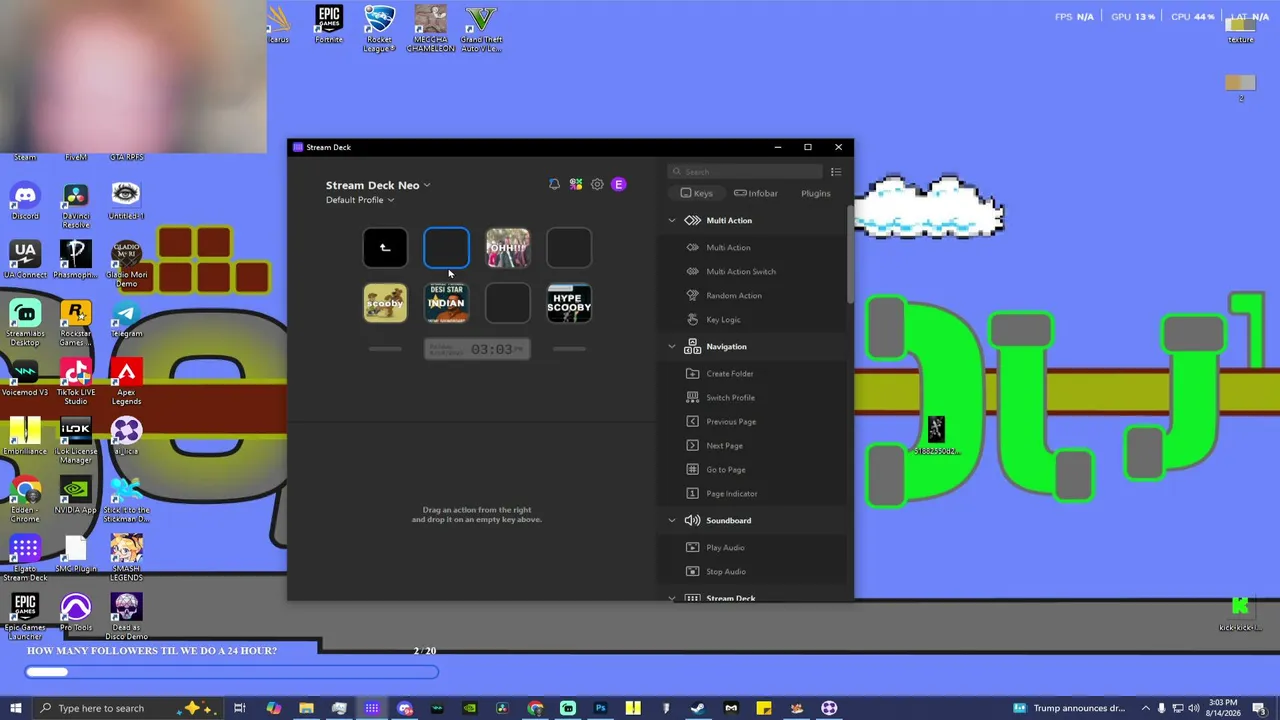Toggle the action list view icon

point(836,172)
